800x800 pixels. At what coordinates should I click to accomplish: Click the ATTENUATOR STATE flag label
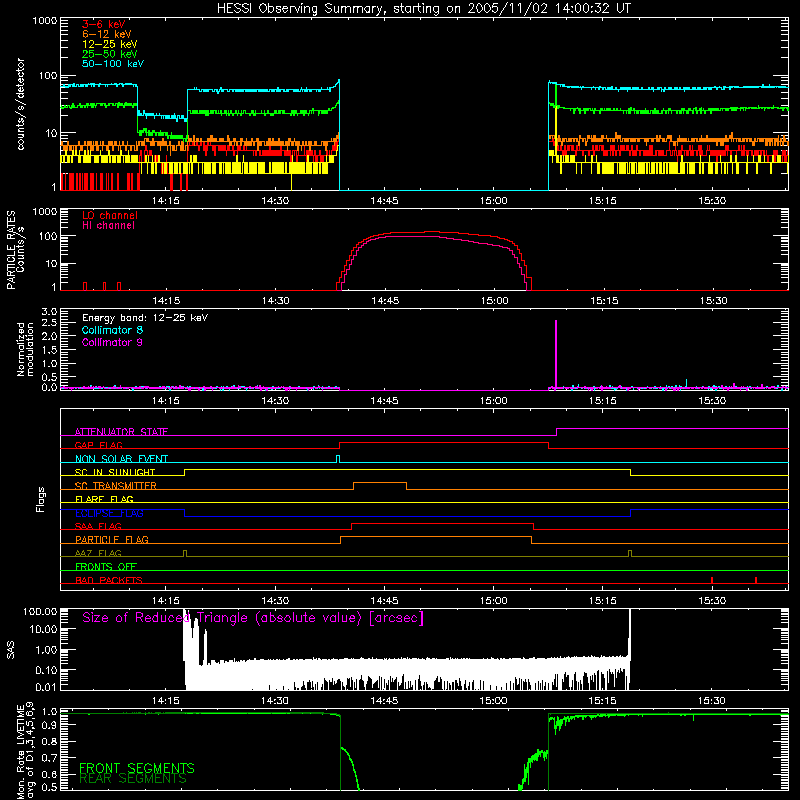[x=121, y=432]
